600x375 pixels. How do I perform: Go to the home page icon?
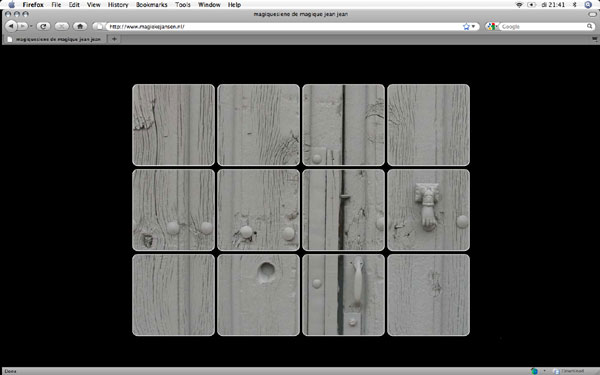pos(80,26)
